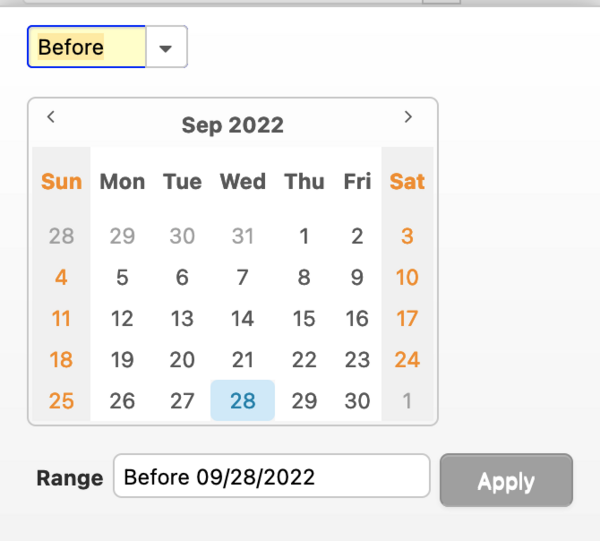The width and height of the screenshot is (600, 541).
Task: Pick Tuesday September 13
Action: (182, 319)
